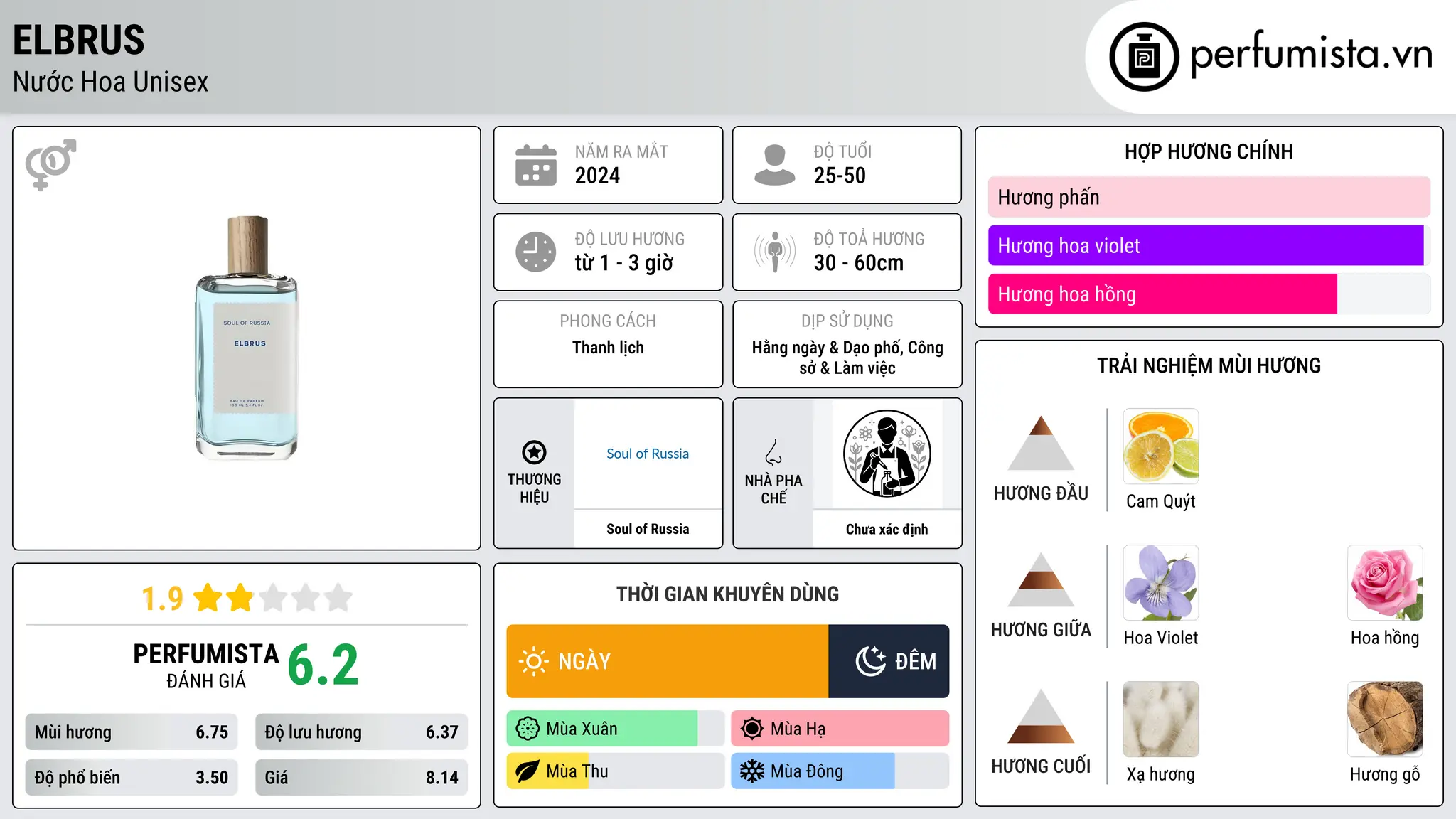Click the projection value 30 - 60cm
This screenshot has width=1456, height=819.
coord(859,263)
